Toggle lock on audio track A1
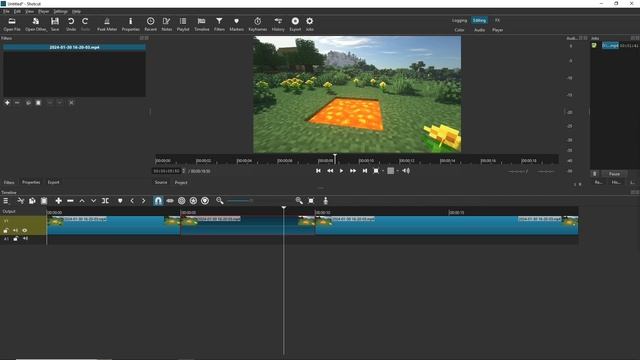Image resolution: width=640 pixels, height=360 pixels. (16, 239)
